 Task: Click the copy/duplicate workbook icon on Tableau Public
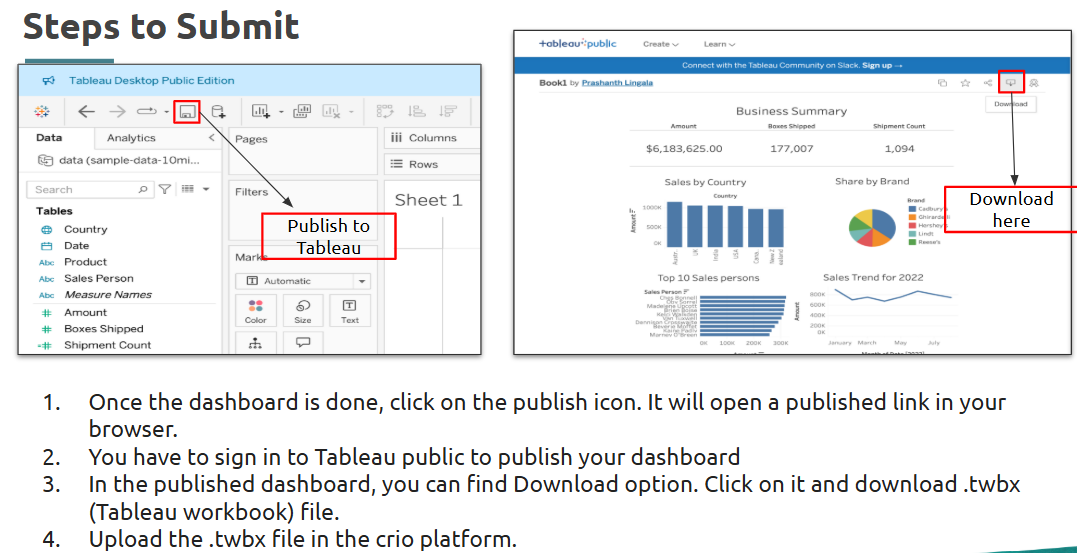[x=942, y=83]
